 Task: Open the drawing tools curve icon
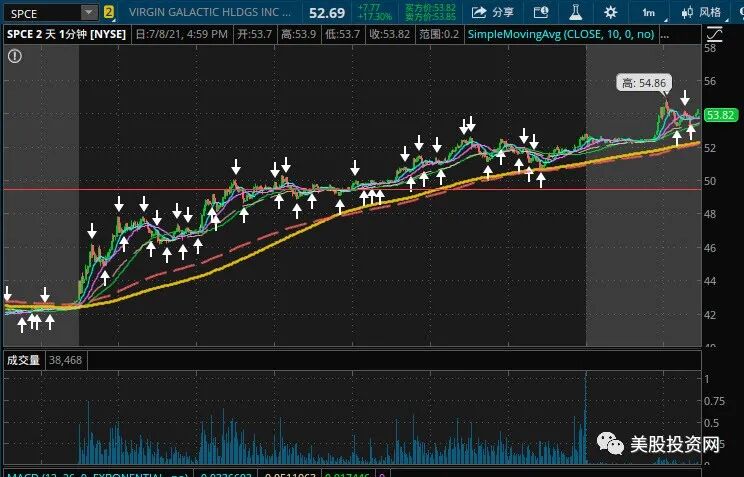tap(714, 34)
